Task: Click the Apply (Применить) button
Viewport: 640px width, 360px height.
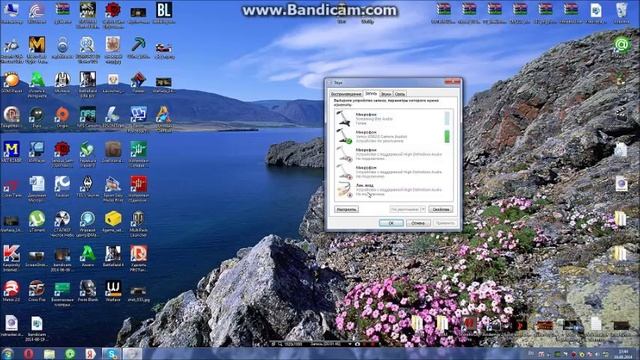Action: (445, 223)
